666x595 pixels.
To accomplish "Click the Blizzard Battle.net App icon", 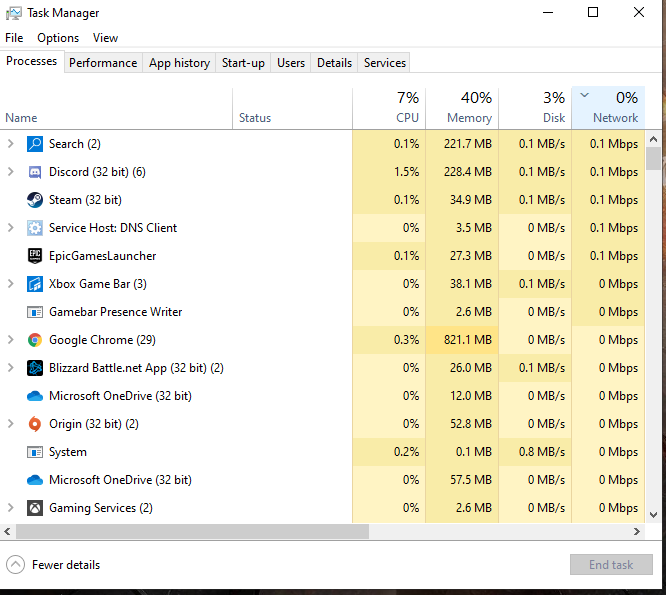I will [x=35, y=368].
